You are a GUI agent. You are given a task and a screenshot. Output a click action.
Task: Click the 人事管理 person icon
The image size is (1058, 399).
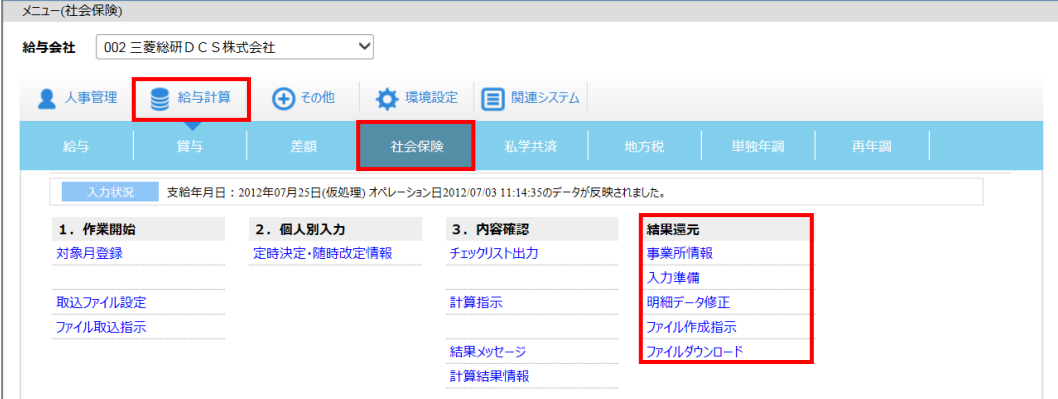(x=46, y=99)
